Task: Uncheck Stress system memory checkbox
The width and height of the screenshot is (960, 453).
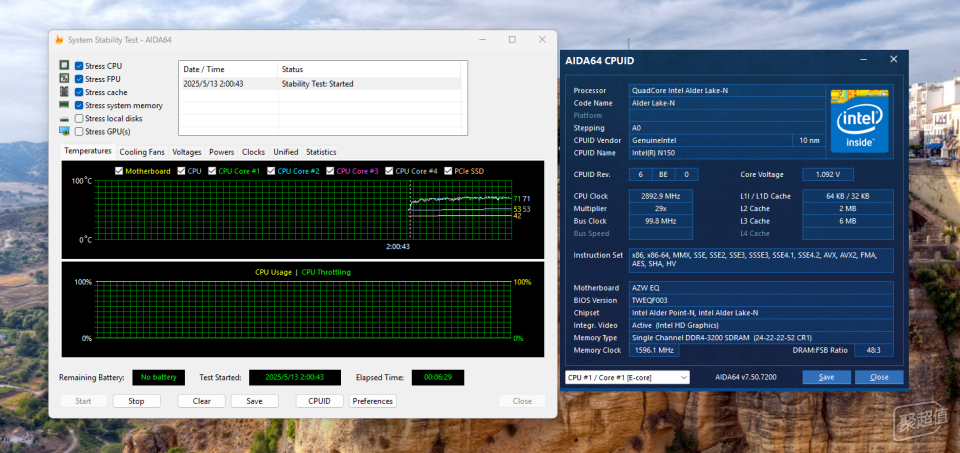Action: click(79, 105)
